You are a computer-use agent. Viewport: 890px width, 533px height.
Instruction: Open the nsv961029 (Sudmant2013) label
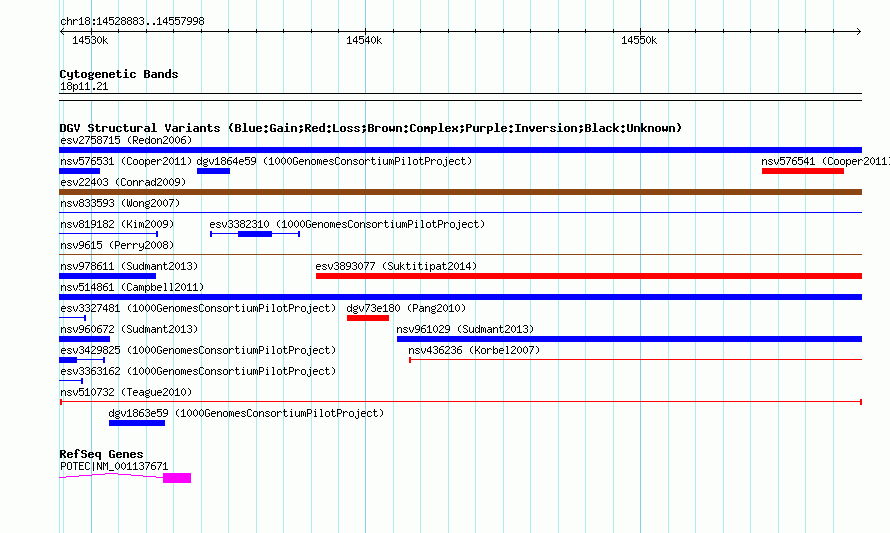(x=465, y=329)
